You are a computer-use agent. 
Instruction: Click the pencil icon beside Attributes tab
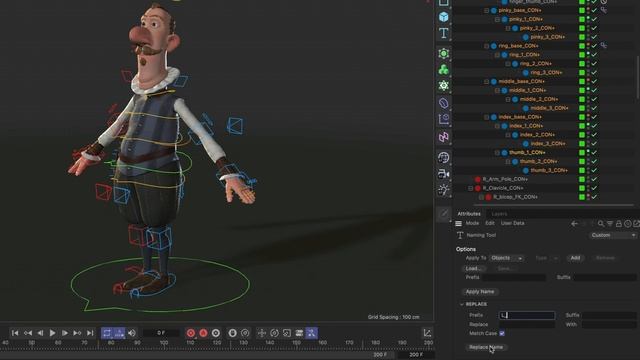pos(444,213)
